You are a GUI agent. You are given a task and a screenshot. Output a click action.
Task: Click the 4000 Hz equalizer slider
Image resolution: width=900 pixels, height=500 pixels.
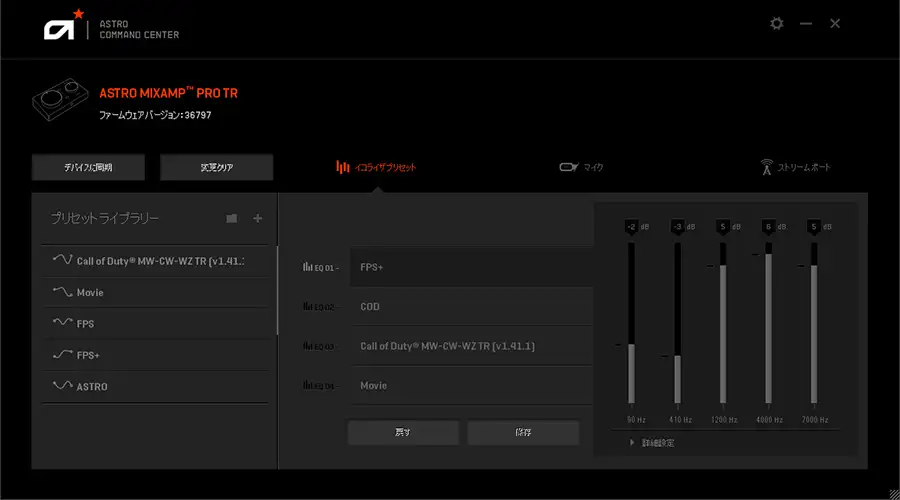(x=768, y=323)
